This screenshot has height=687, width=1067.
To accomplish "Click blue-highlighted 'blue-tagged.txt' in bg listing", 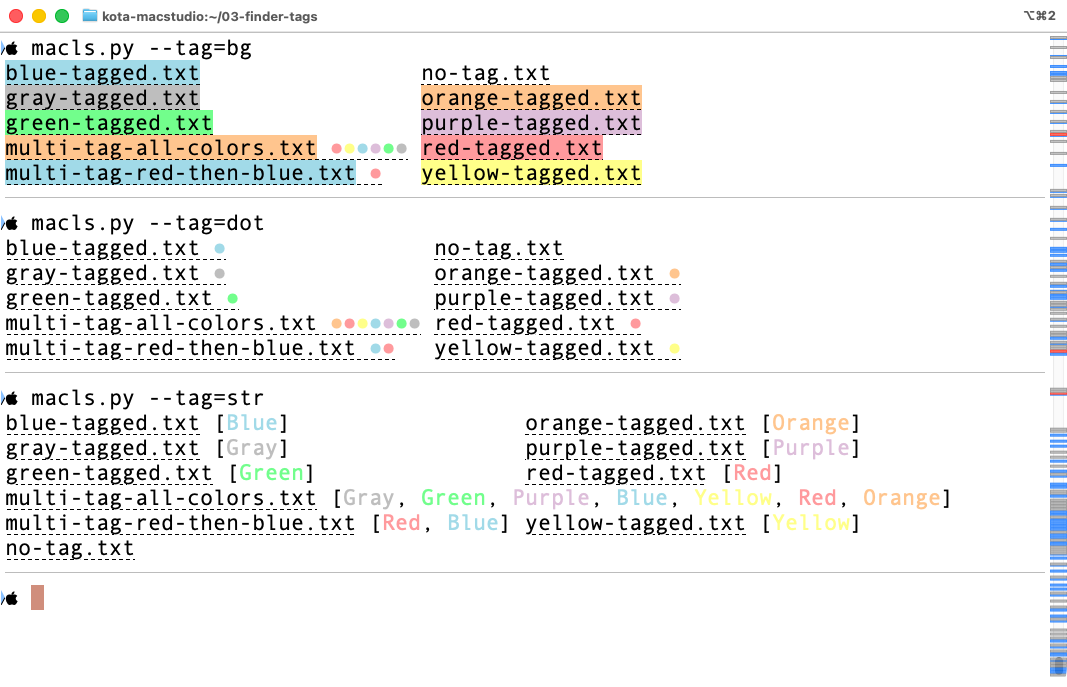I will point(102,73).
